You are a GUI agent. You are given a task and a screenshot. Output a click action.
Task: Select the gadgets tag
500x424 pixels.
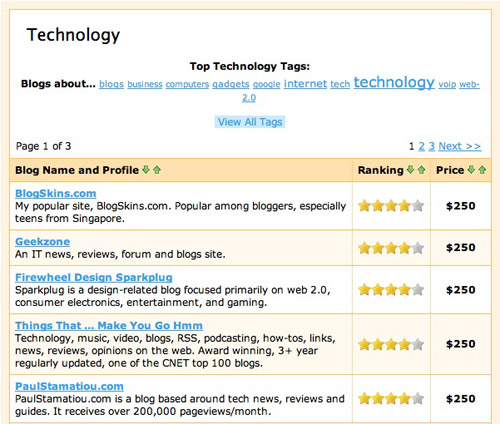pyautogui.click(x=231, y=84)
